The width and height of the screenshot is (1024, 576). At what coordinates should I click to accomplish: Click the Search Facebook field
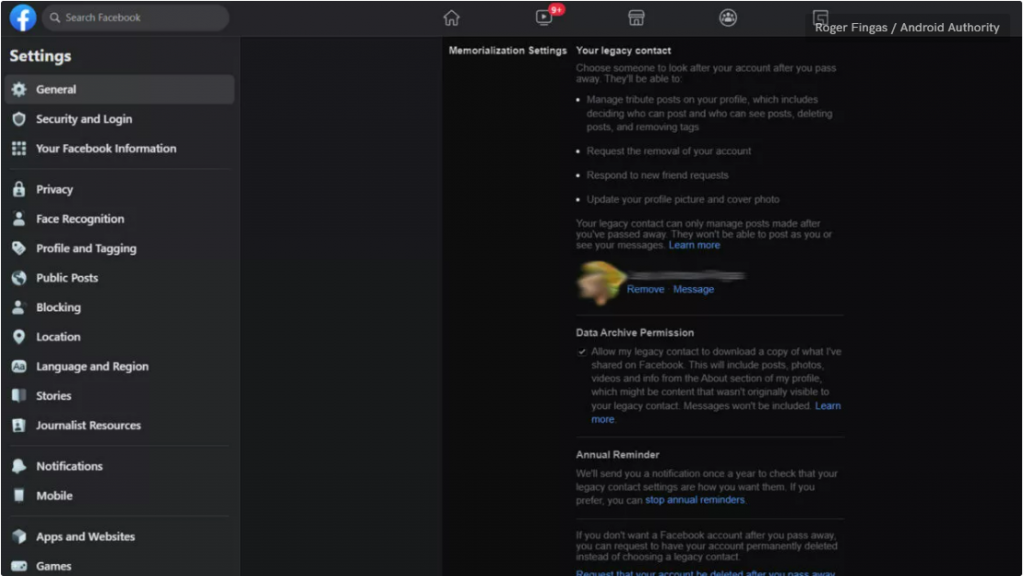pos(136,18)
